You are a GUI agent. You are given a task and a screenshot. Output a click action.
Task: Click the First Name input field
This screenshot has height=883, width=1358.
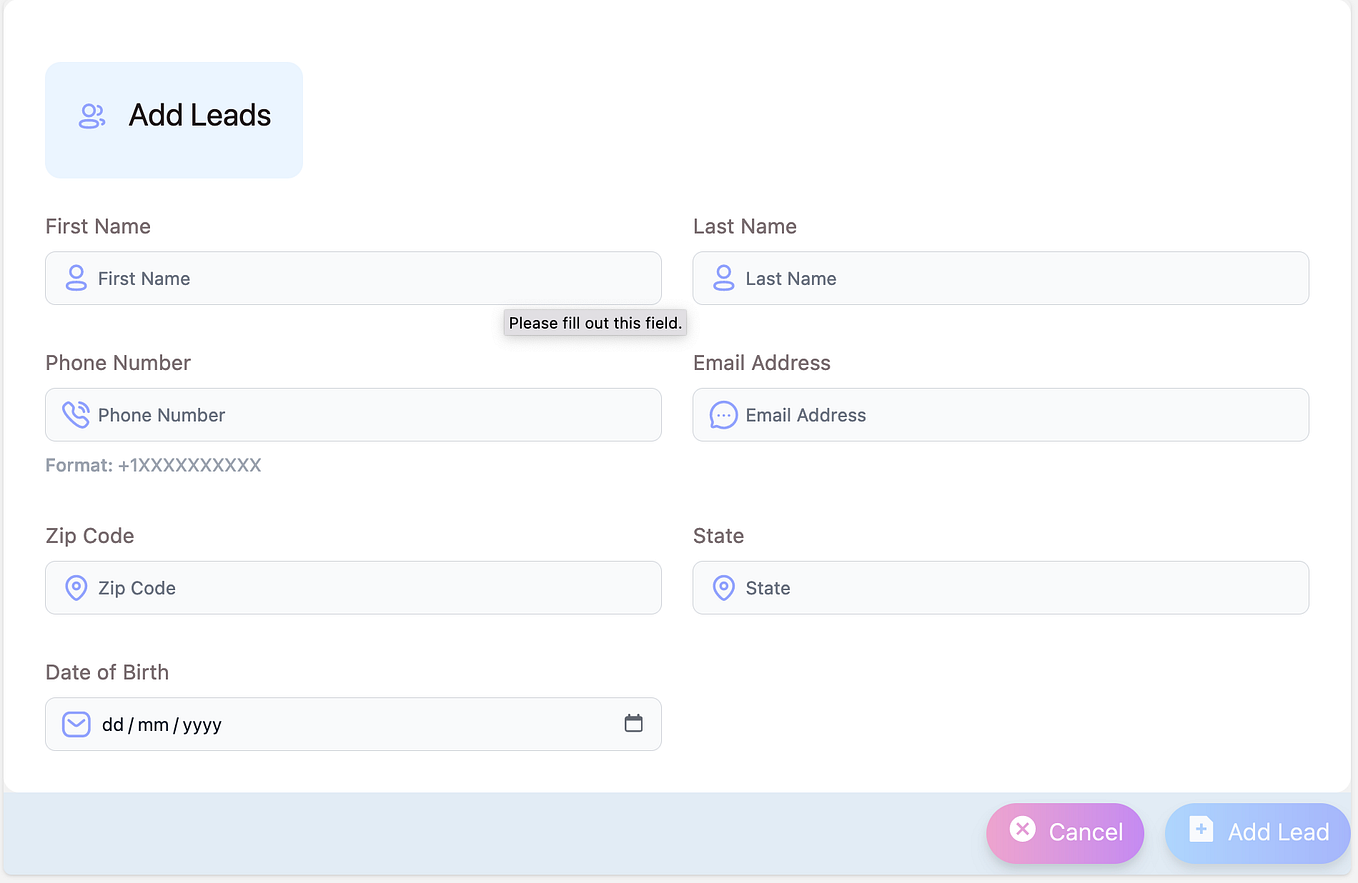click(300, 278)
